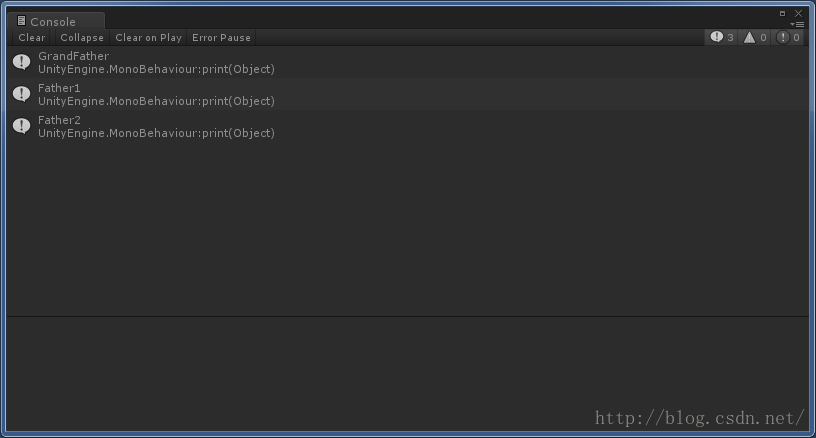
Task: Click the empty log detail area
Action: tap(407, 373)
